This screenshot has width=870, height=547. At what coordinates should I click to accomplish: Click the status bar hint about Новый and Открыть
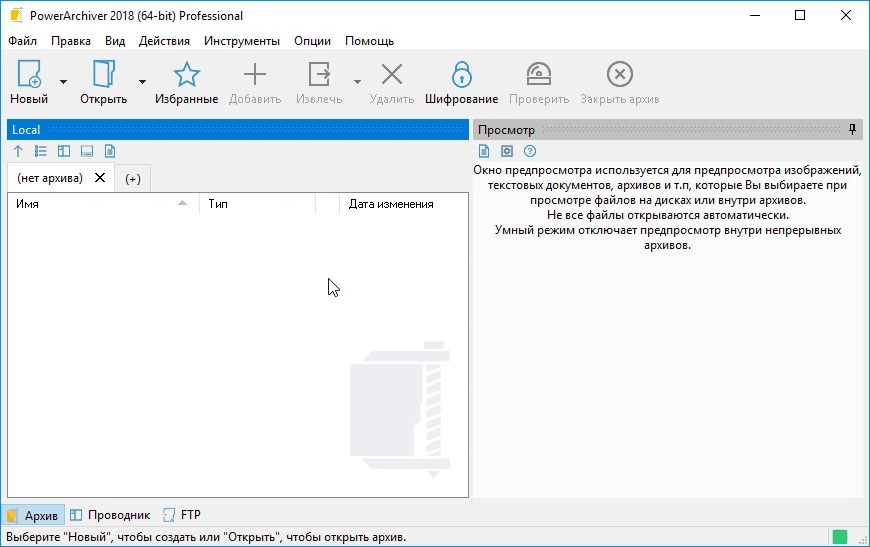[206, 537]
